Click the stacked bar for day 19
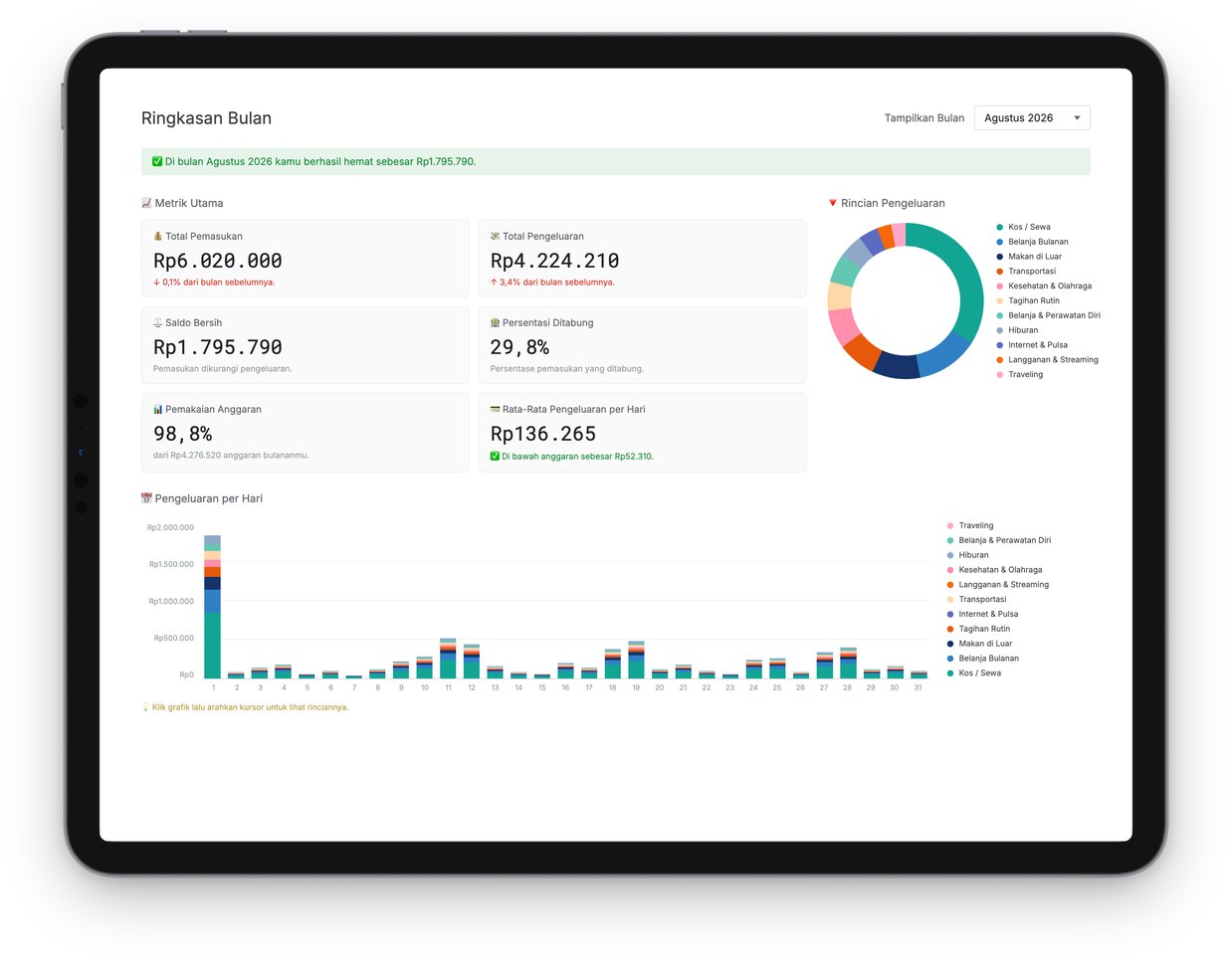Screen dimensions: 1232x960 (x=636, y=660)
